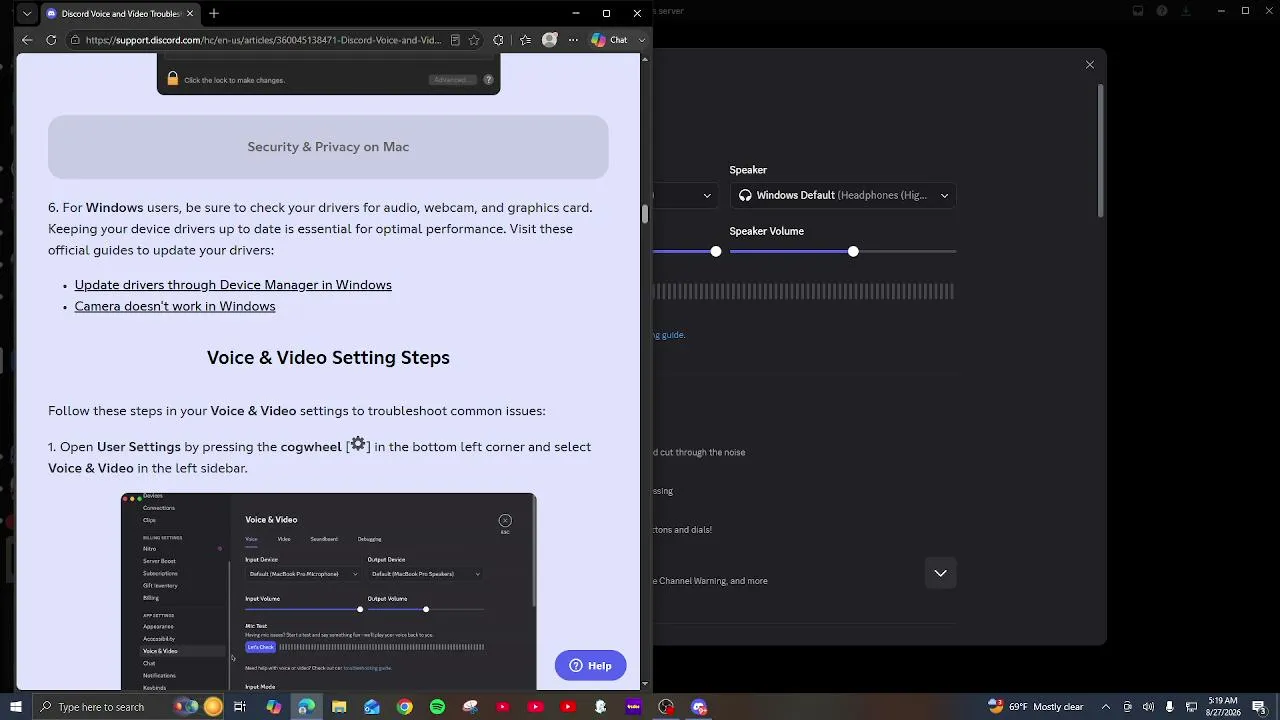The width and height of the screenshot is (1280, 720).
Task: Close the Discord Voice and Video tab
Action: [x=189, y=14]
